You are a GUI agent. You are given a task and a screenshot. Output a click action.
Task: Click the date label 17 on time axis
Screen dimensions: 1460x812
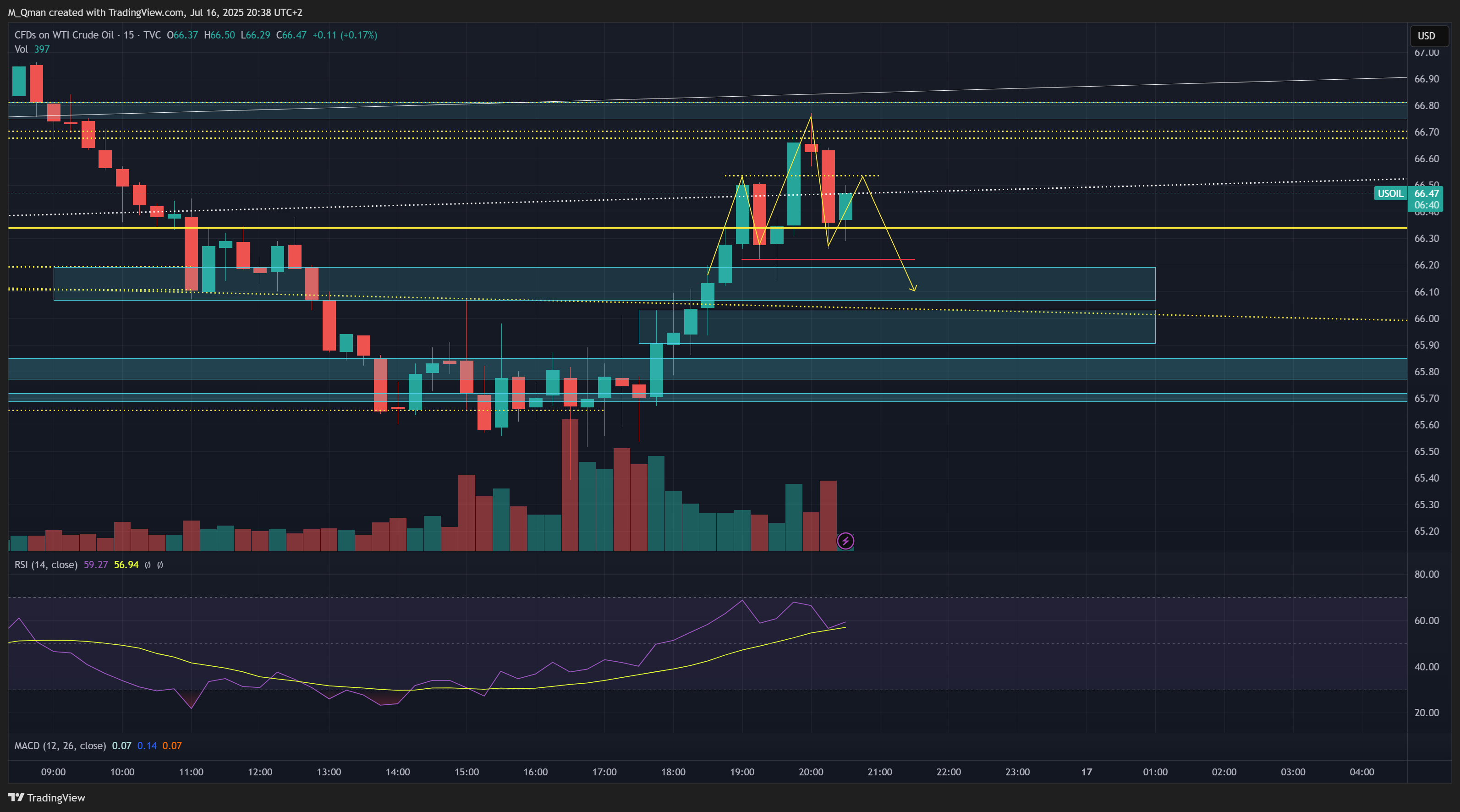point(1086,772)
